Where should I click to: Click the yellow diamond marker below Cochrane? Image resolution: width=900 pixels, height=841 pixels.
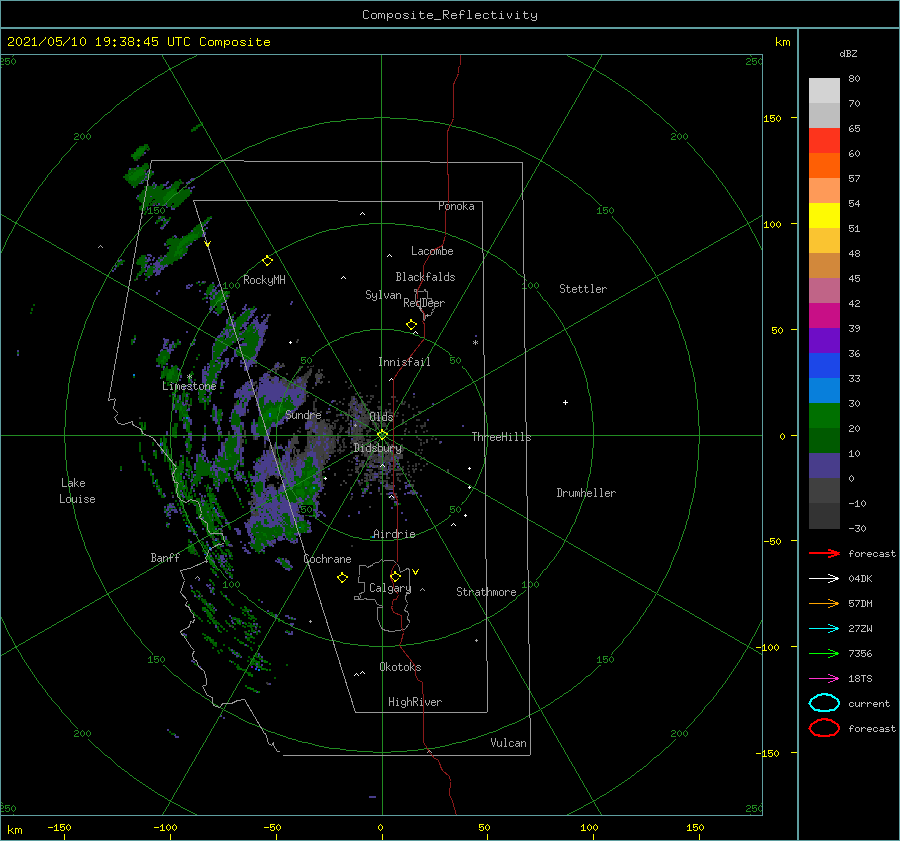(x=342, y=578)
